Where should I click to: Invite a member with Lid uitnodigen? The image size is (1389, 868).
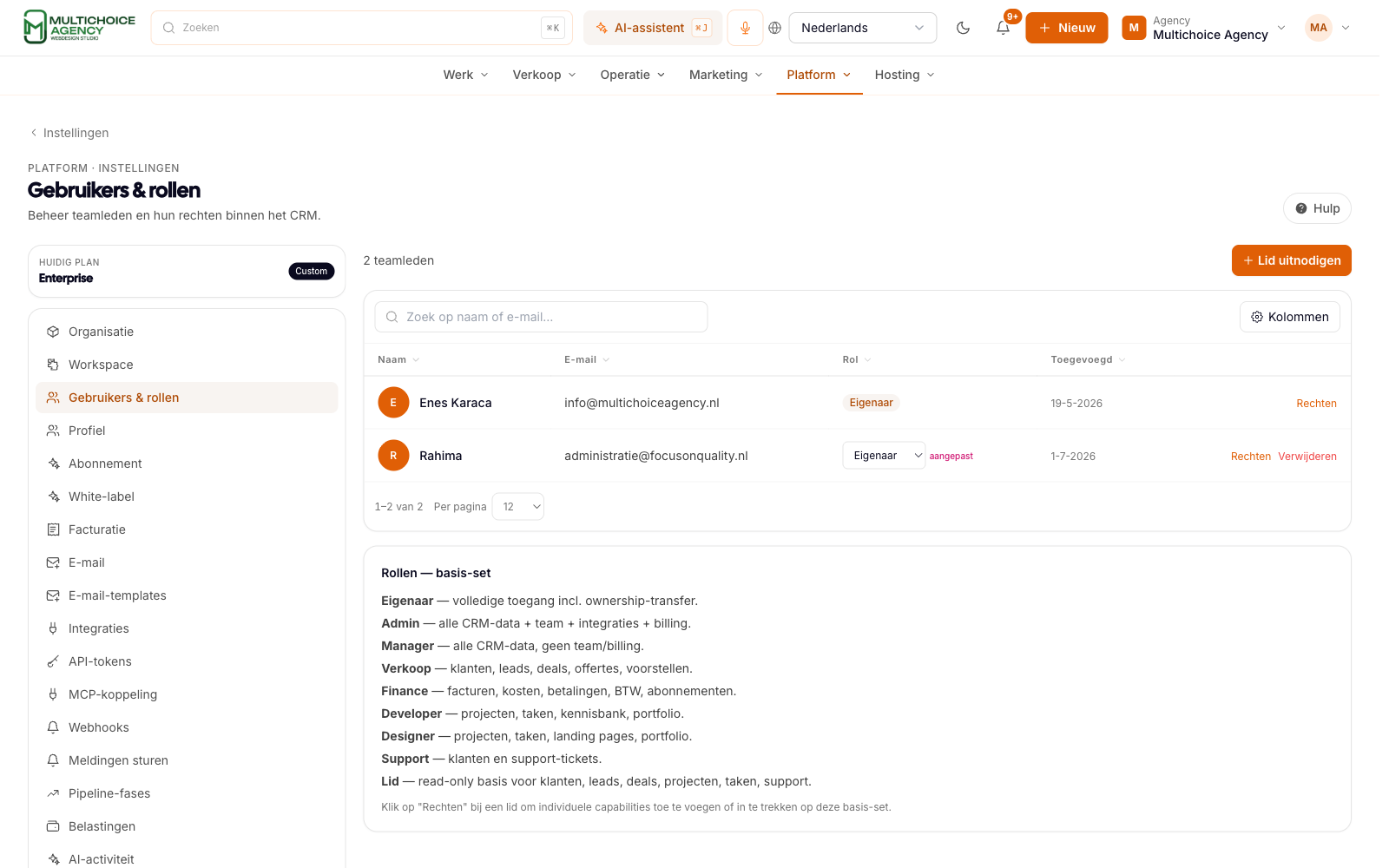(x=1291, y=260)
